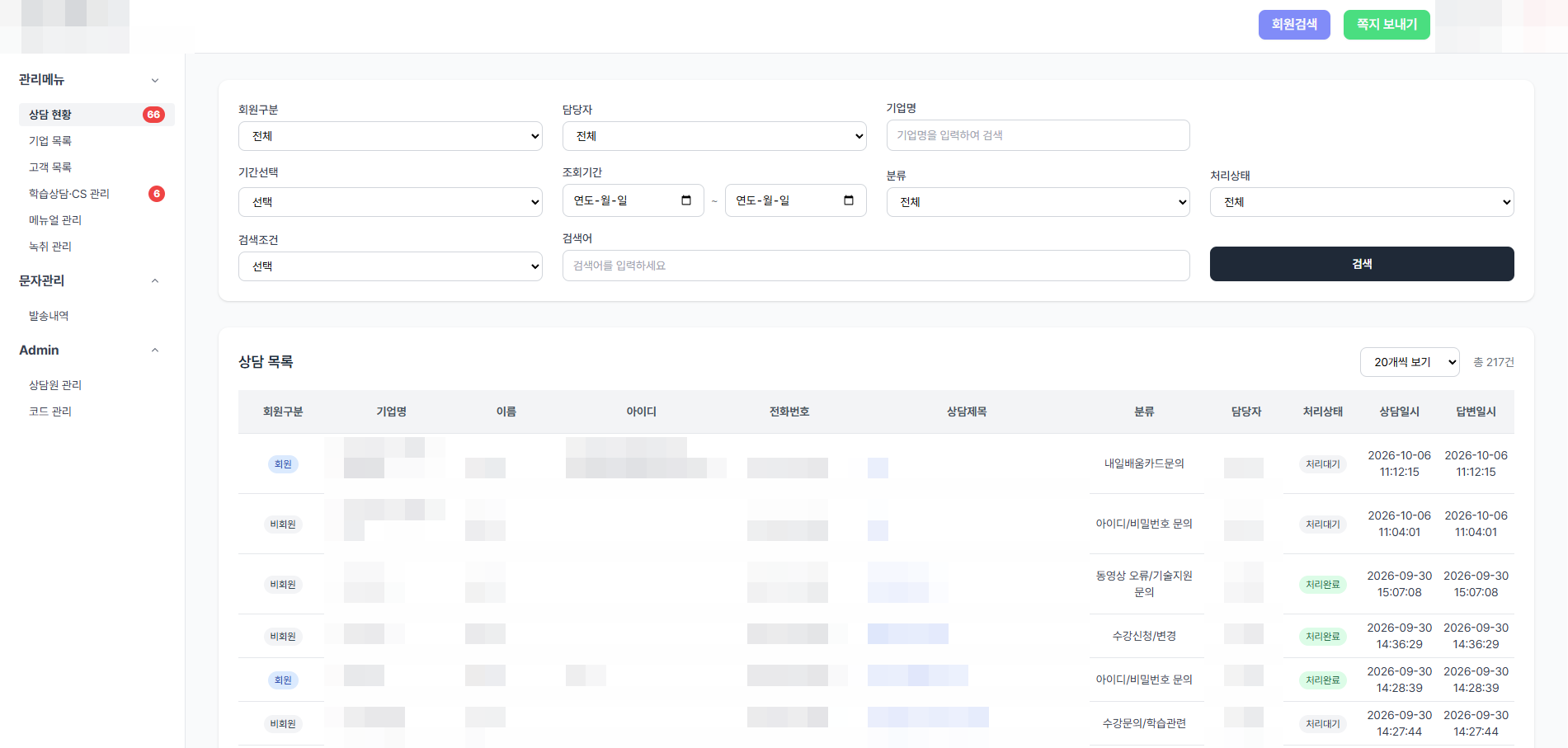Click the 상담일시 column header

point(1400,412)
